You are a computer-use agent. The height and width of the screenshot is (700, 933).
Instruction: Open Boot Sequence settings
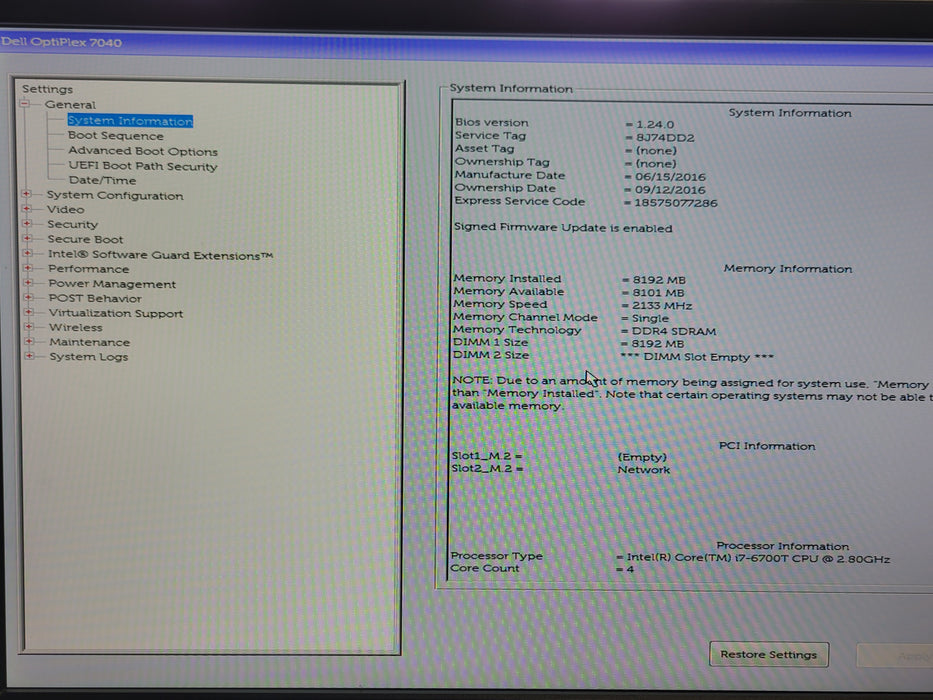click(x=115, y=136)
